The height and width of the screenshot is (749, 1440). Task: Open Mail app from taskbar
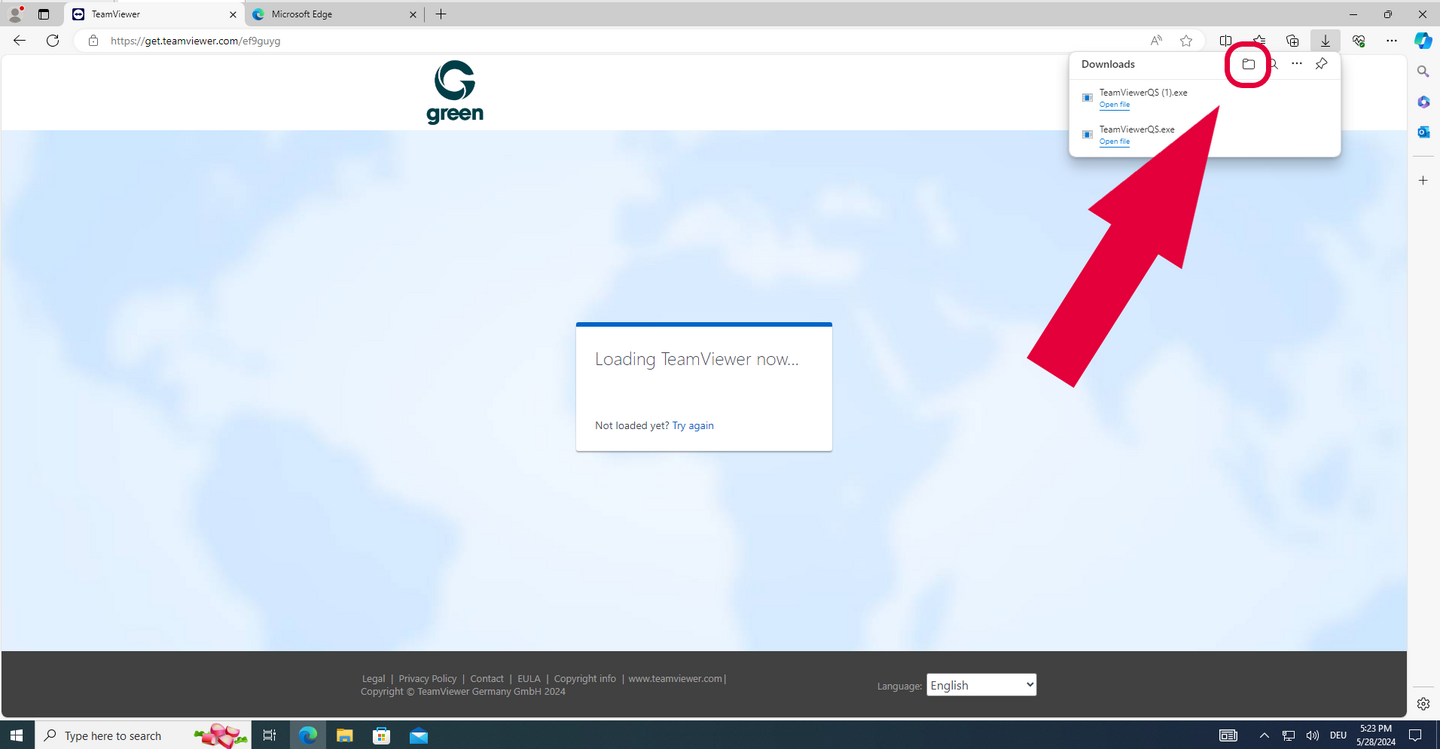(x=418, y=735)
